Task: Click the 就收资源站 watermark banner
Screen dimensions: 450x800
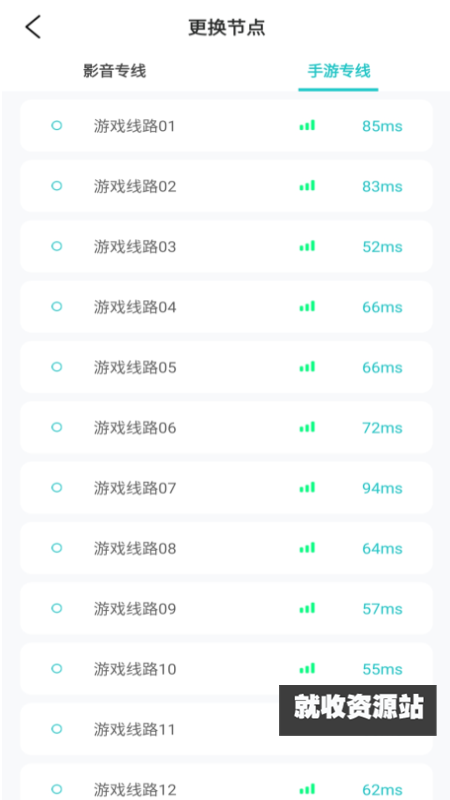Action: point(358,710)
